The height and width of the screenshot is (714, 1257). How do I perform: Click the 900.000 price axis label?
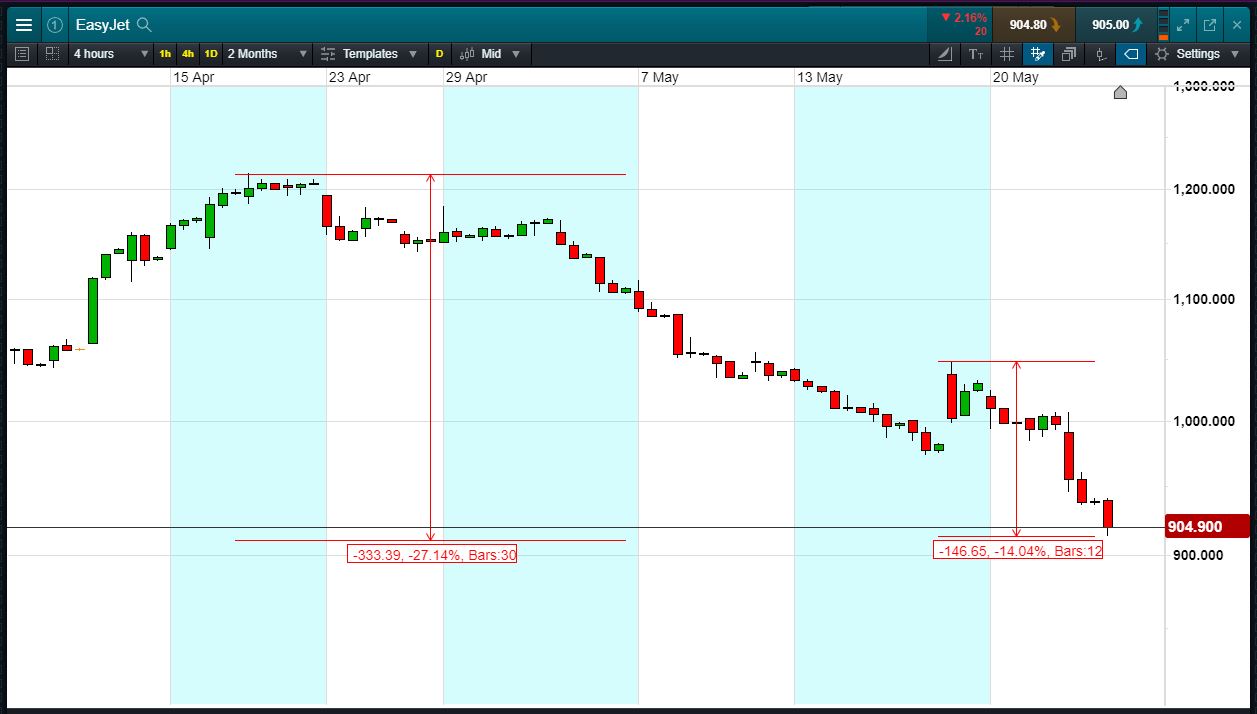pyautogui.click(x=1197, y=555)
